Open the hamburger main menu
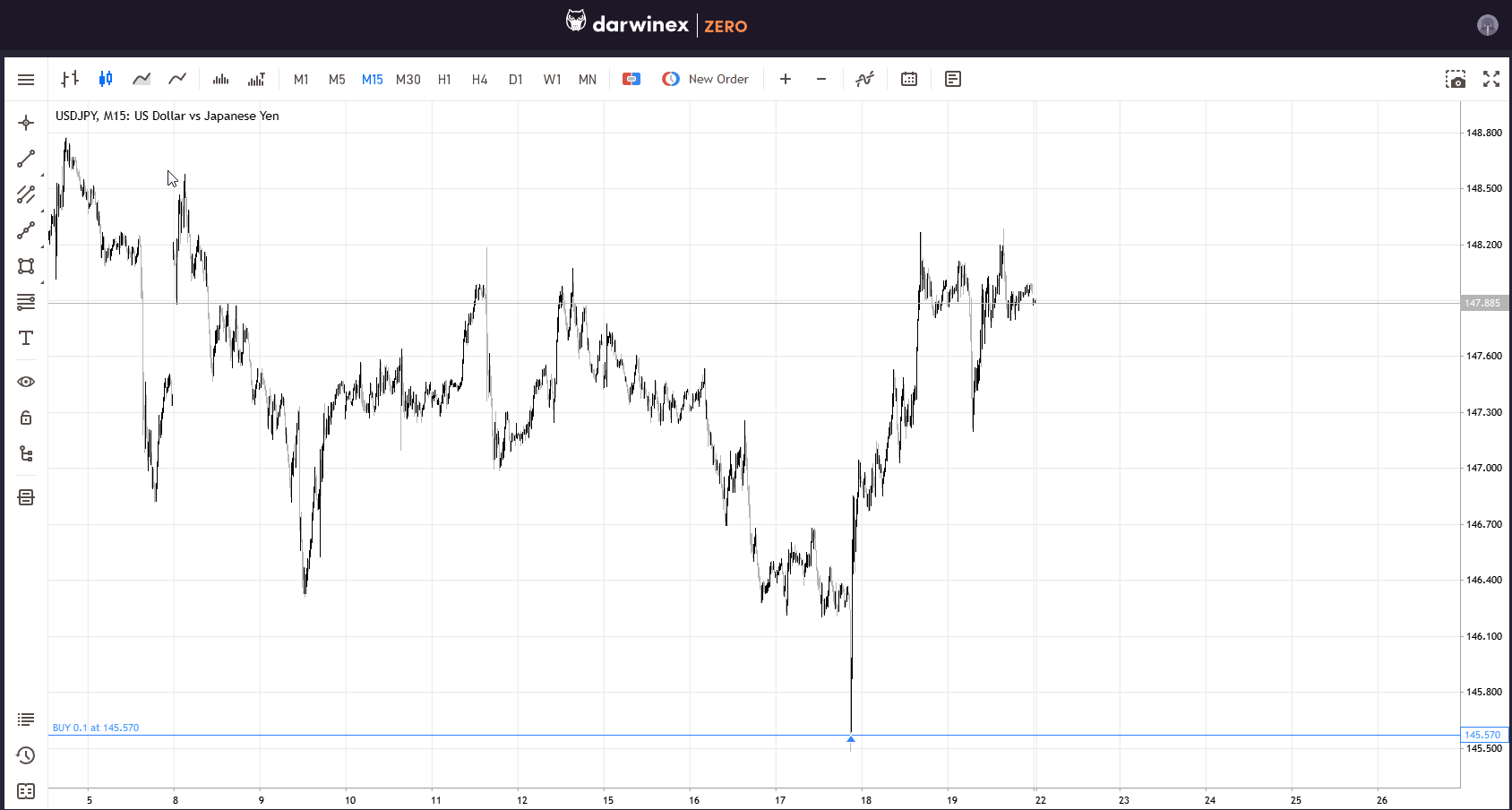The image size is (1512, 810). [26, 80]
